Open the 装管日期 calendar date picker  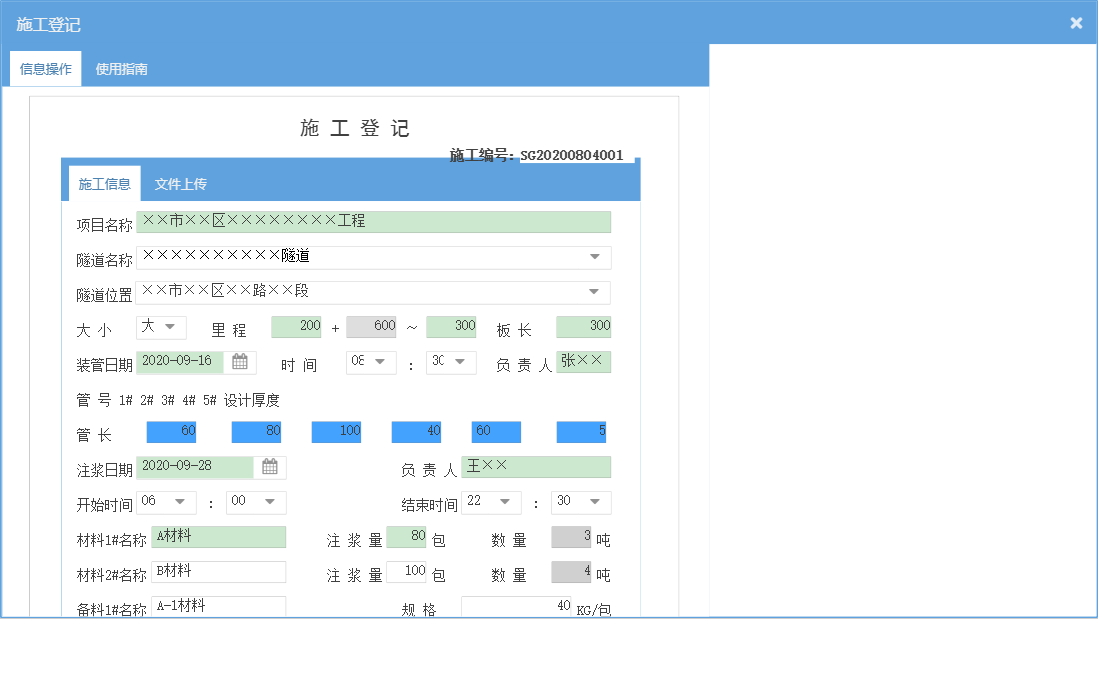click(x=240, y=362)
